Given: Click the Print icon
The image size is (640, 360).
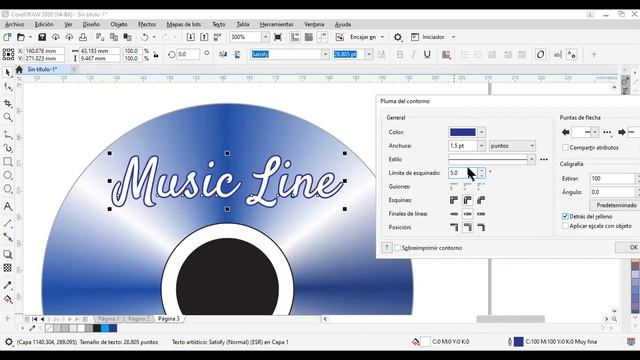Looking at the screenshot, I should (x=83, y=37).
